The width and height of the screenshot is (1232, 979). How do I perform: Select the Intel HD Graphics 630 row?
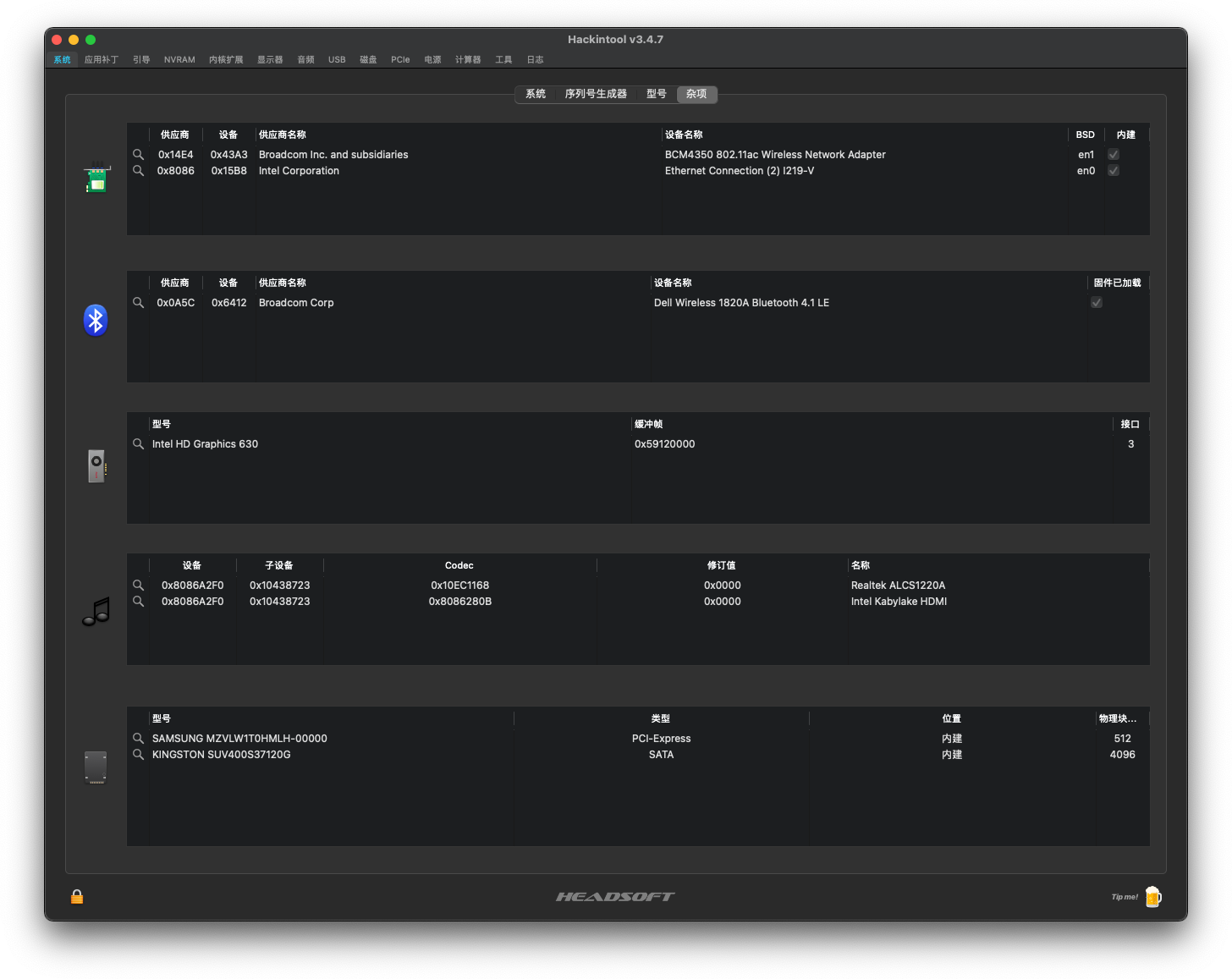[638, 444]
